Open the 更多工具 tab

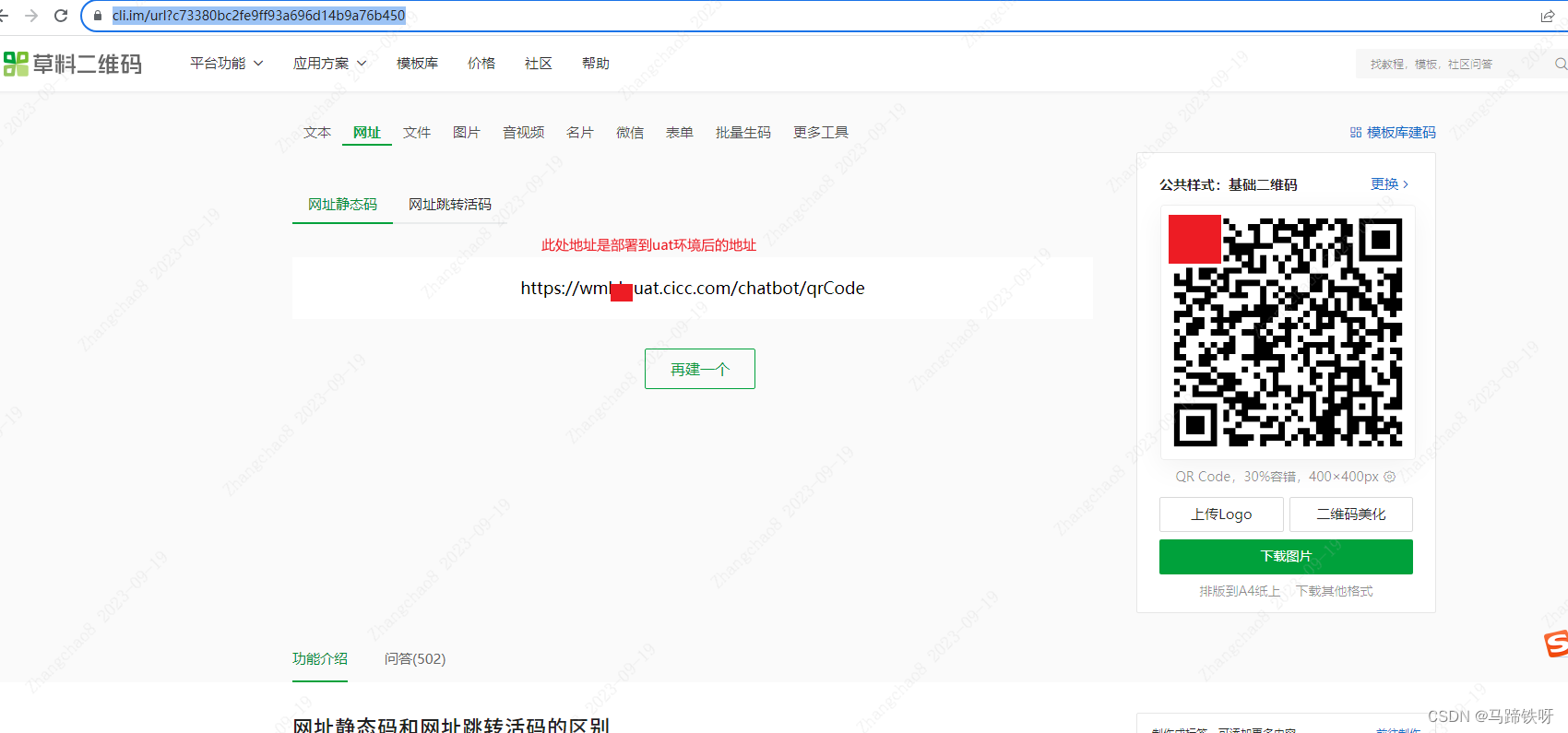point(821,133)
